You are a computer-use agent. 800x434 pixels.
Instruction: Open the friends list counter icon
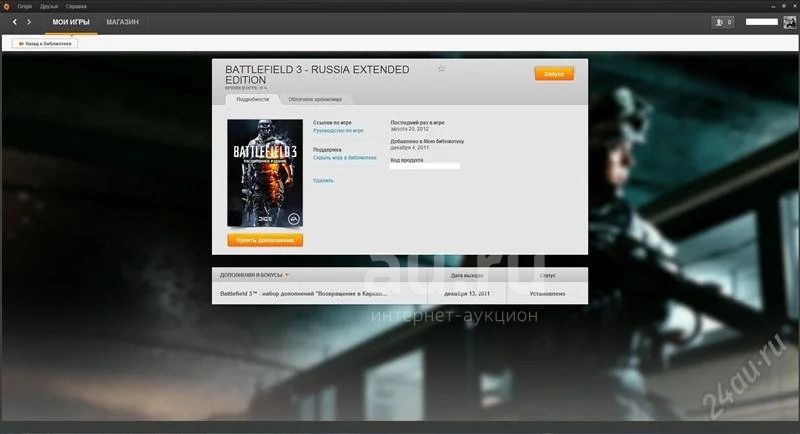point(723,22)
